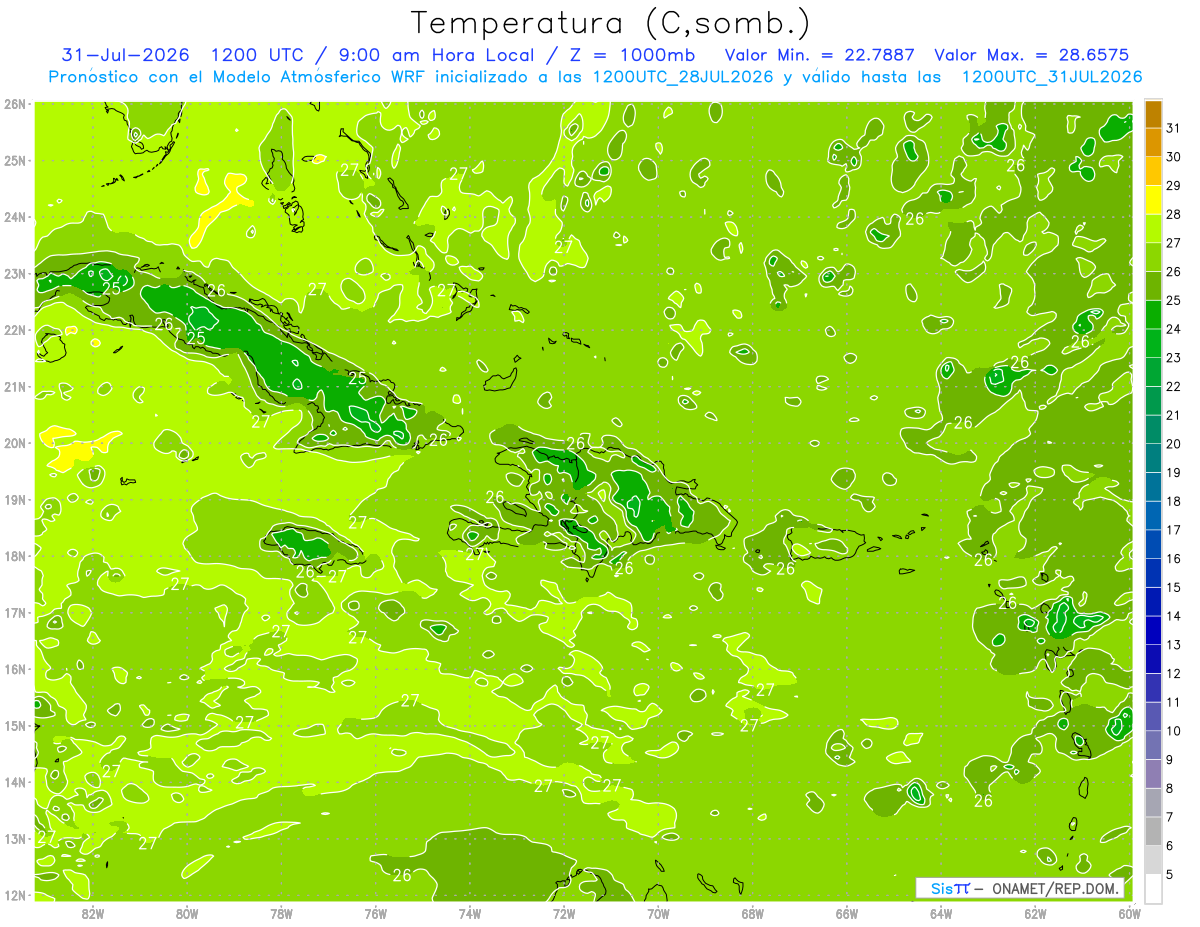This screenshot has width=1200, height=927.
Task: Click the "14N" latitude axis label
Action: tap(14, 782)
